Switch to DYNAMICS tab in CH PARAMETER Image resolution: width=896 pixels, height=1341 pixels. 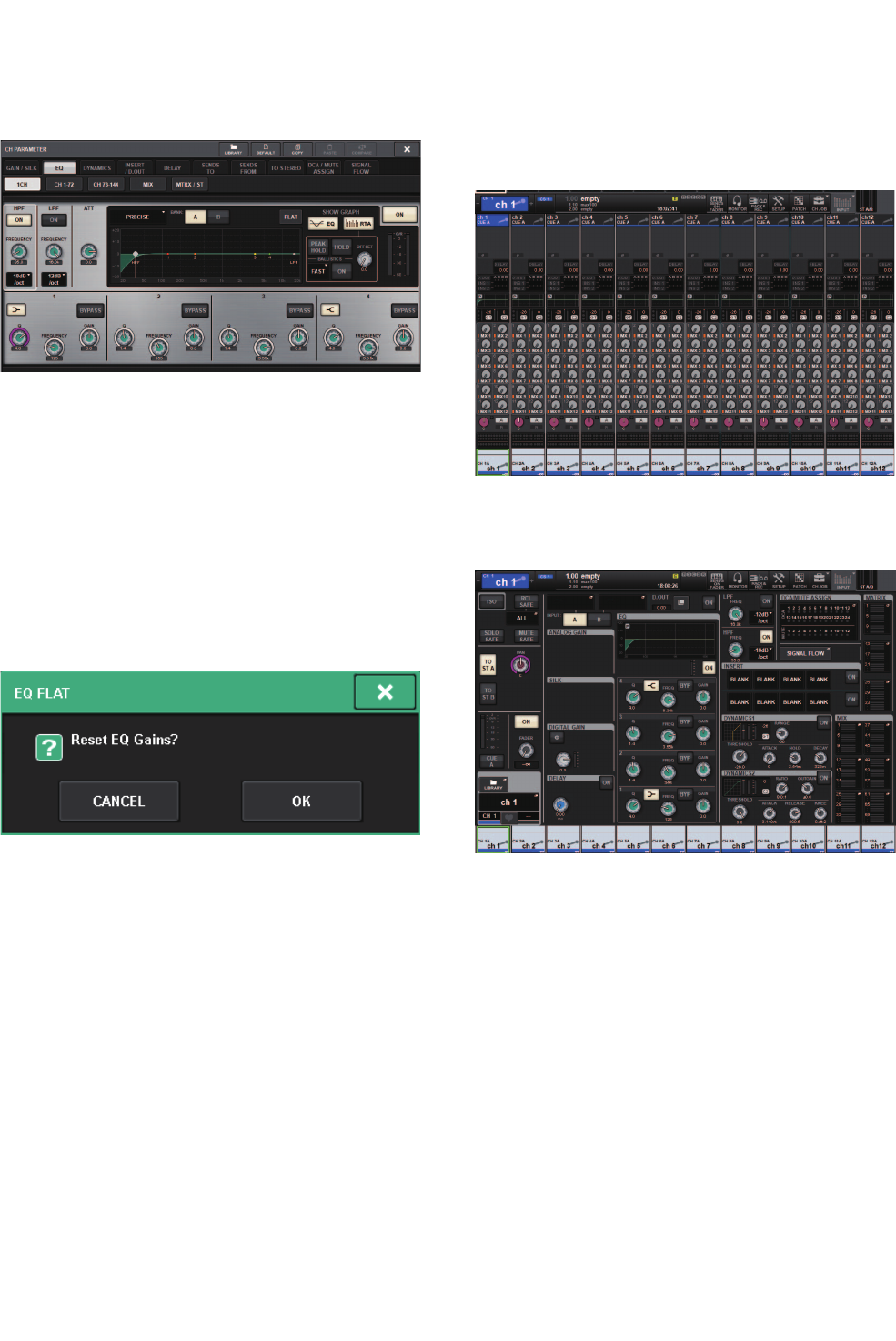(96, 168)
